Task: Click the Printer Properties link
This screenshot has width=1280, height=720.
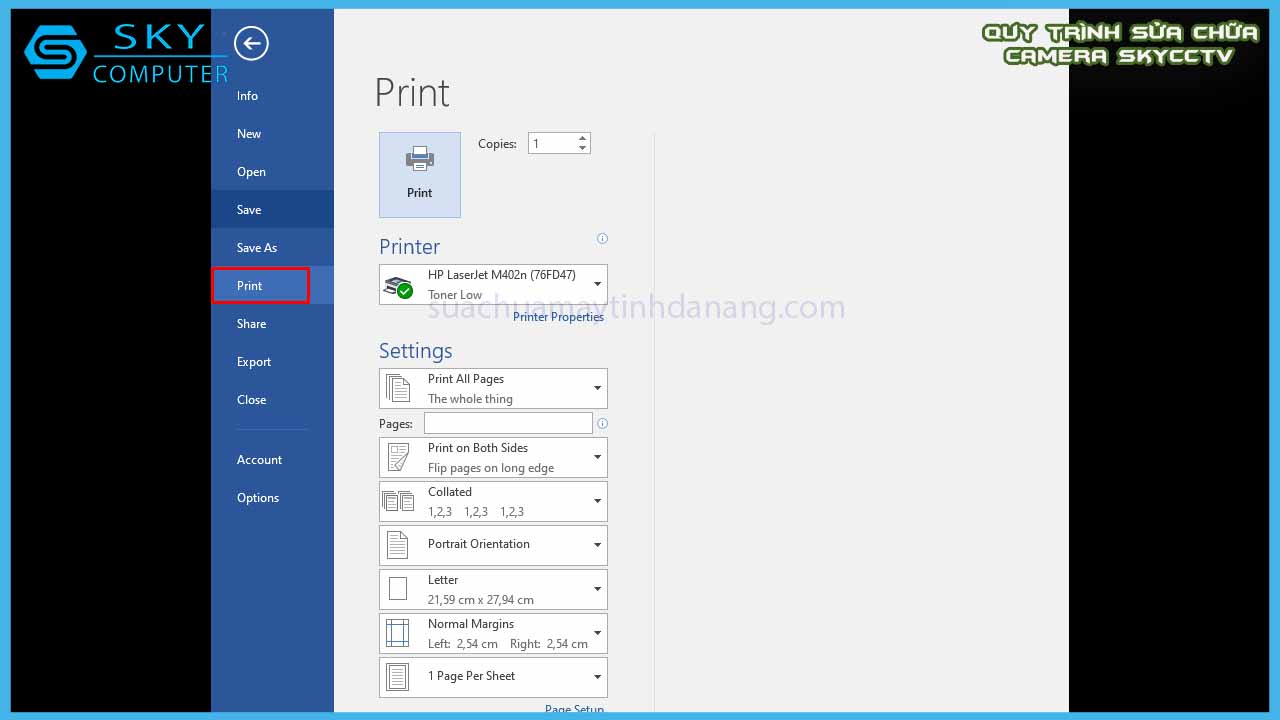Action: tap(558, 317)
